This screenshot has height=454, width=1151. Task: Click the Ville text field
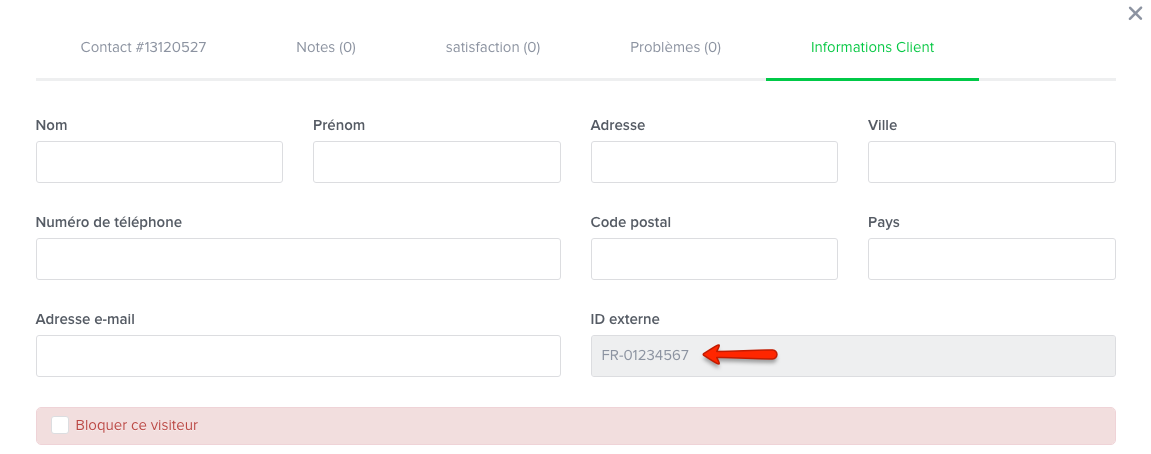click(992, 162)
